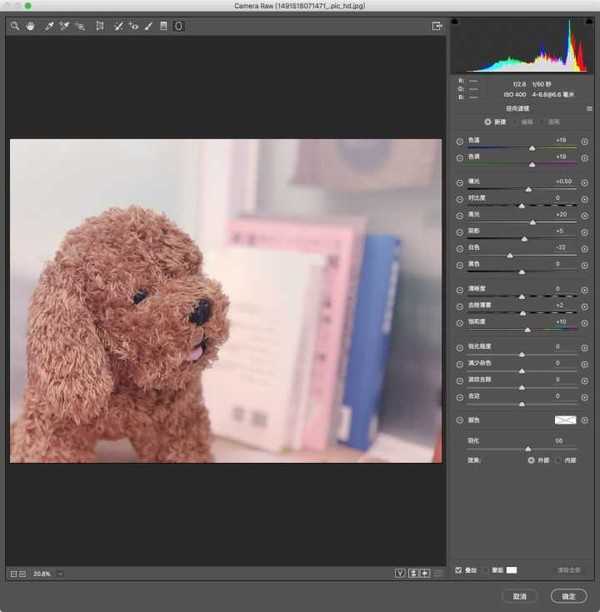Click the 取消 cancel button

click(x=519, y=596)
